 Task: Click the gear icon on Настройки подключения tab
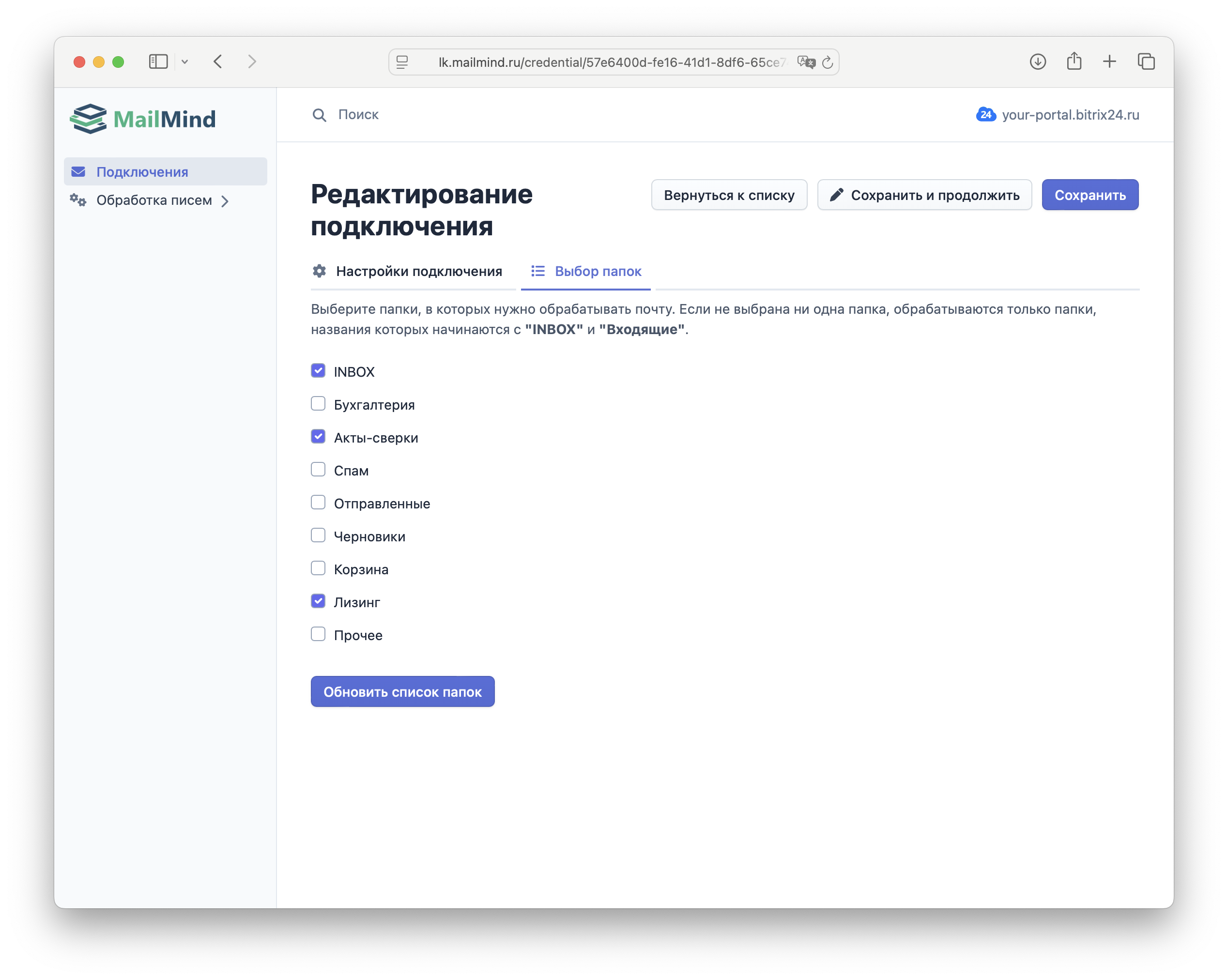coord(320,272)
